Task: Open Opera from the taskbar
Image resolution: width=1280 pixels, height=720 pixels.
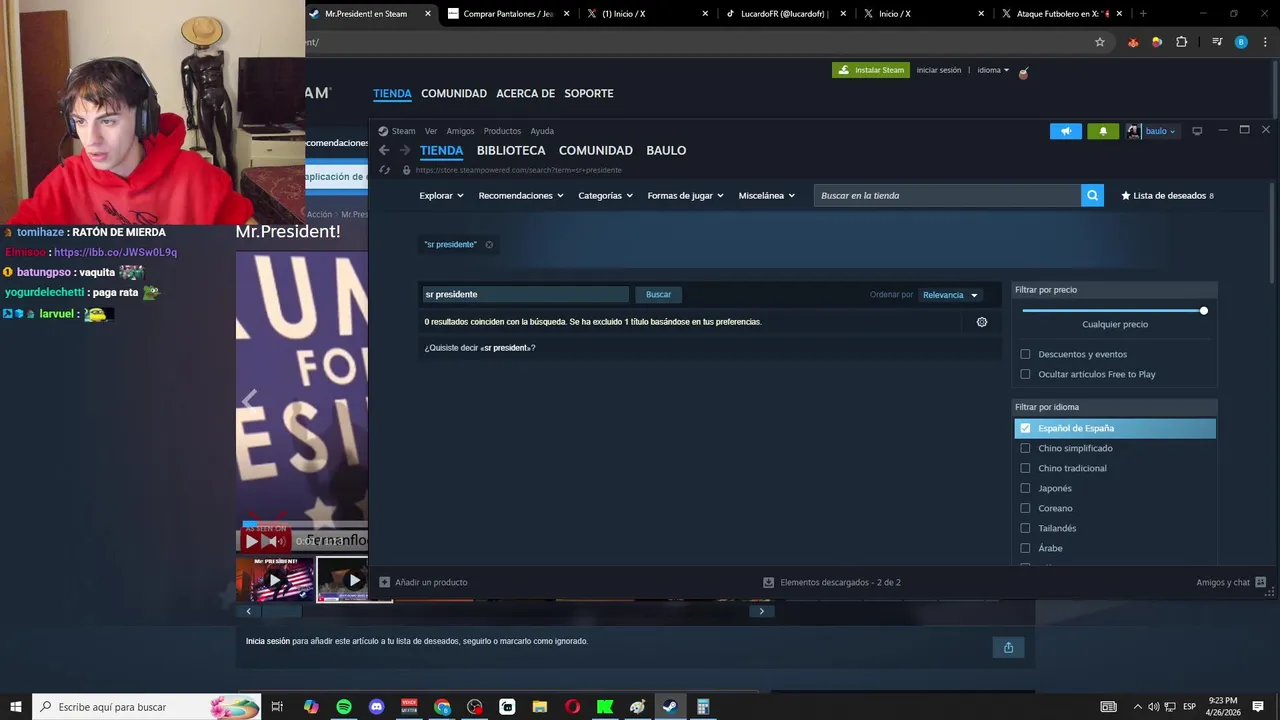Action: point(572,707)
